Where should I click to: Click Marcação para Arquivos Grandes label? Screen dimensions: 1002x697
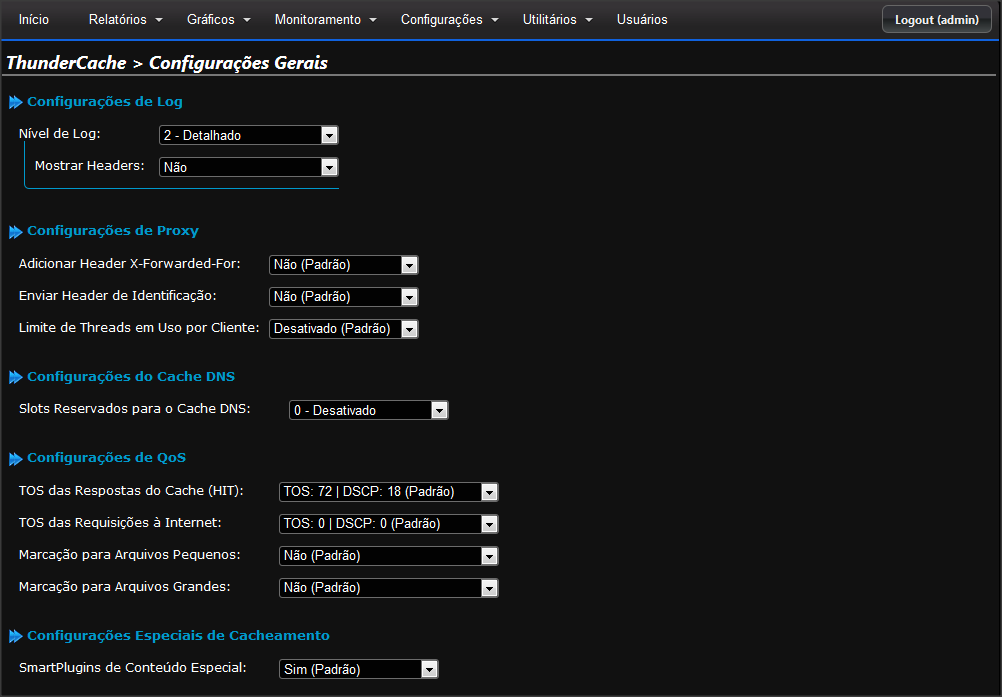click(x=125, y=586)
